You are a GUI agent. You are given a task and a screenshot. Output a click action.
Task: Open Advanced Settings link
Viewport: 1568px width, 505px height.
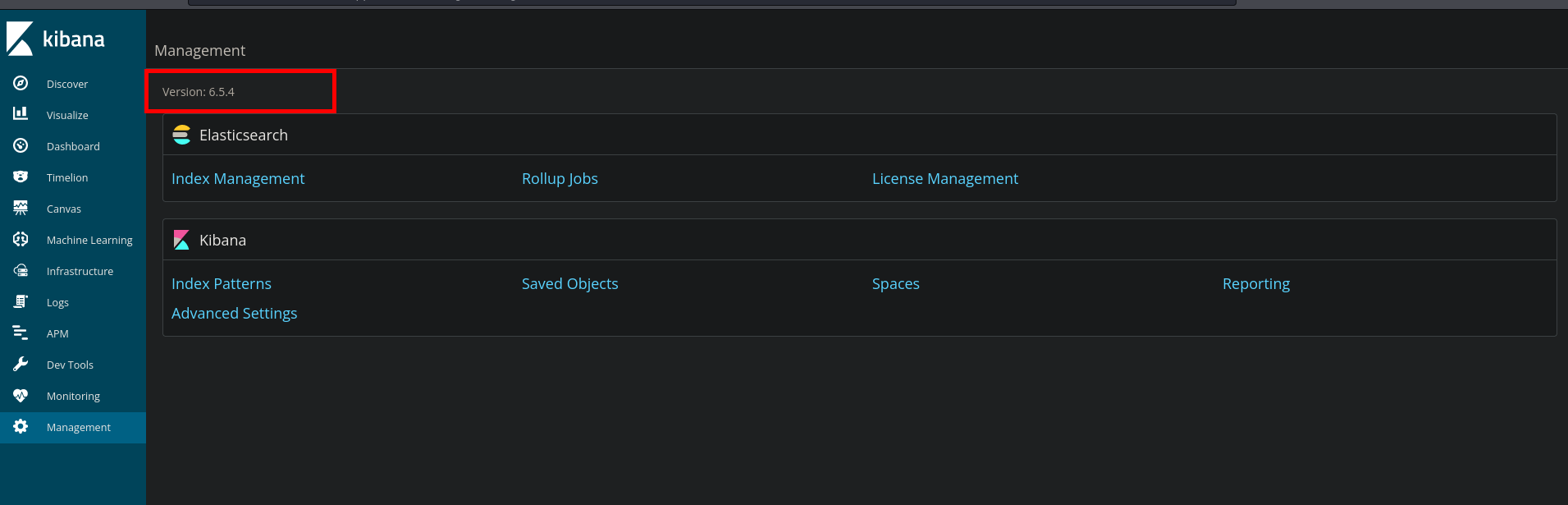click(234, 314)
